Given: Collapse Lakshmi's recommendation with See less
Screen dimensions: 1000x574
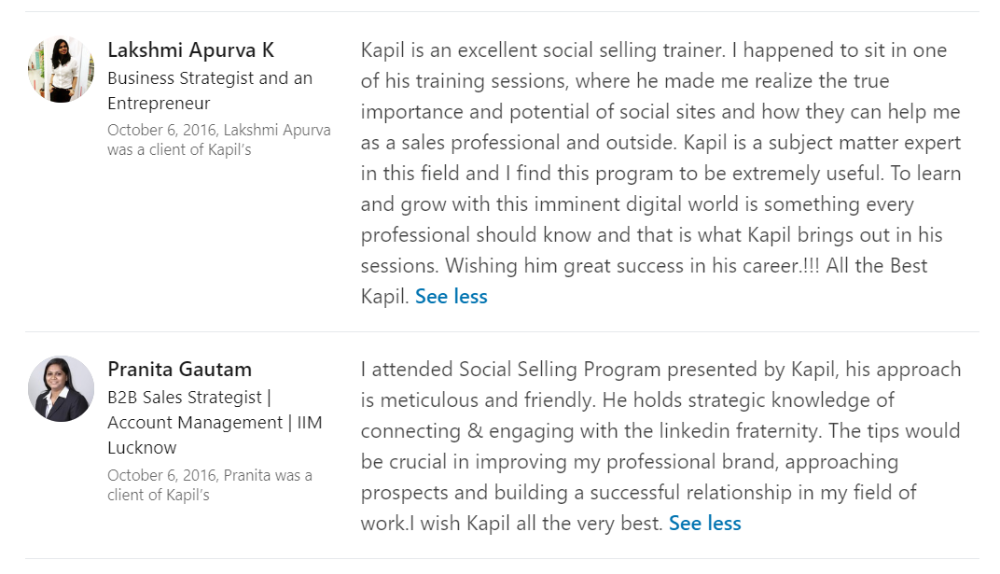Looking at the screenshot, I should tap(451, 297).
